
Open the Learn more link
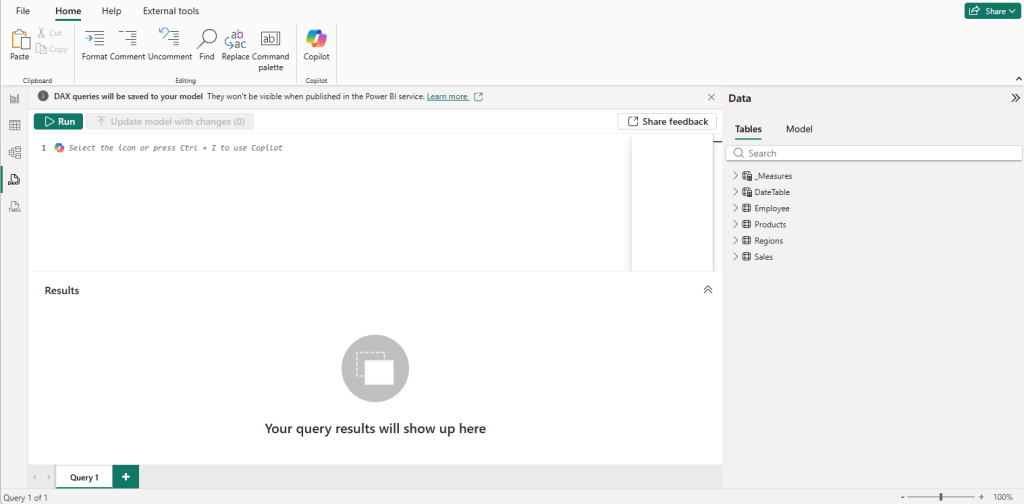pyautogui.click(x=447, y=97)
